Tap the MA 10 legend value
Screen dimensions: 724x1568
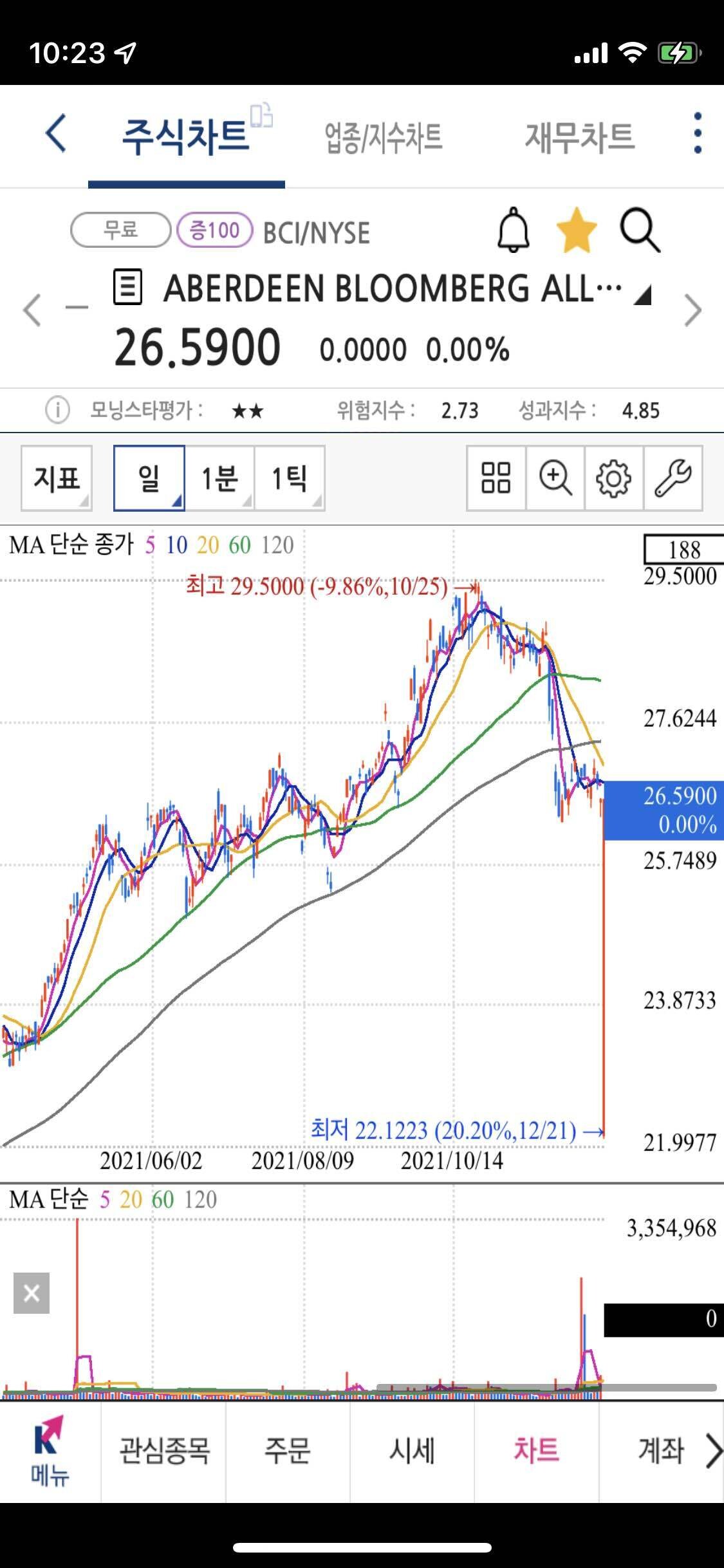(x=176, y=546)
